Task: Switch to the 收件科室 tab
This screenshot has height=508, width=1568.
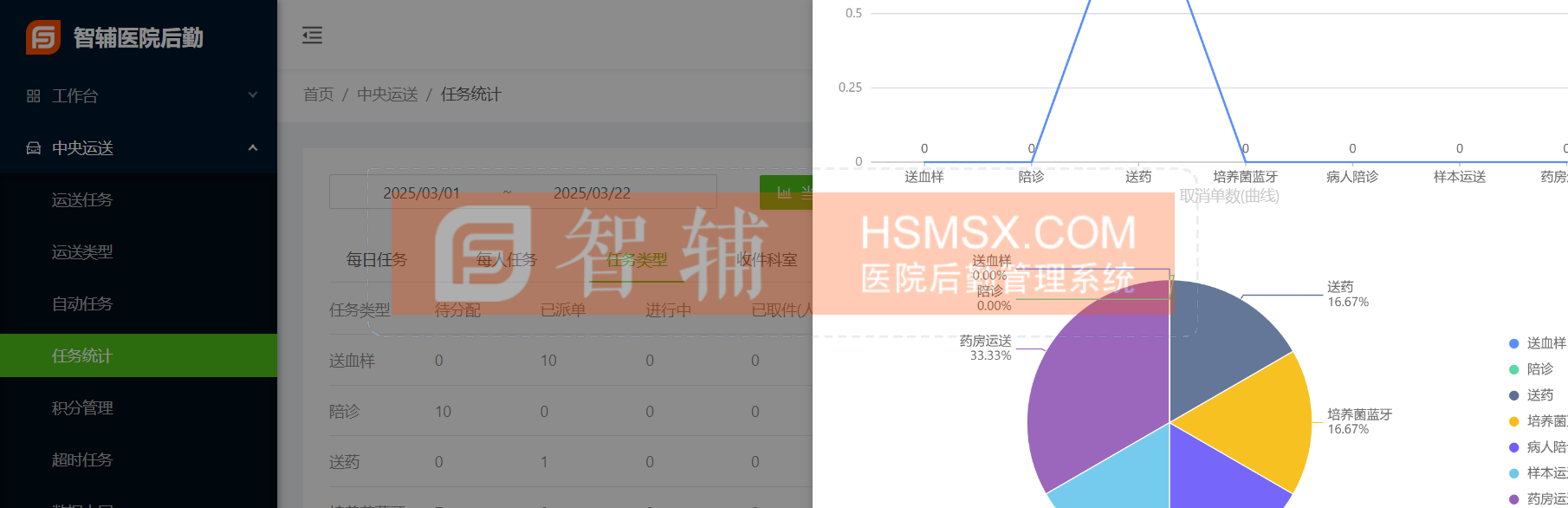Action: [767, 259]
